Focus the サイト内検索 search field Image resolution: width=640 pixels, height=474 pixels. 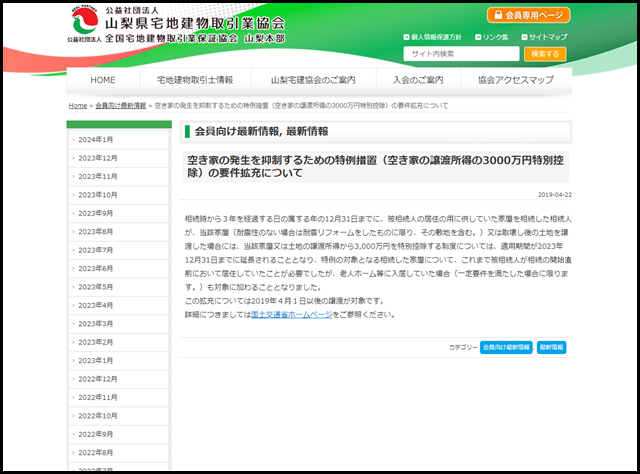coord(461,54)
